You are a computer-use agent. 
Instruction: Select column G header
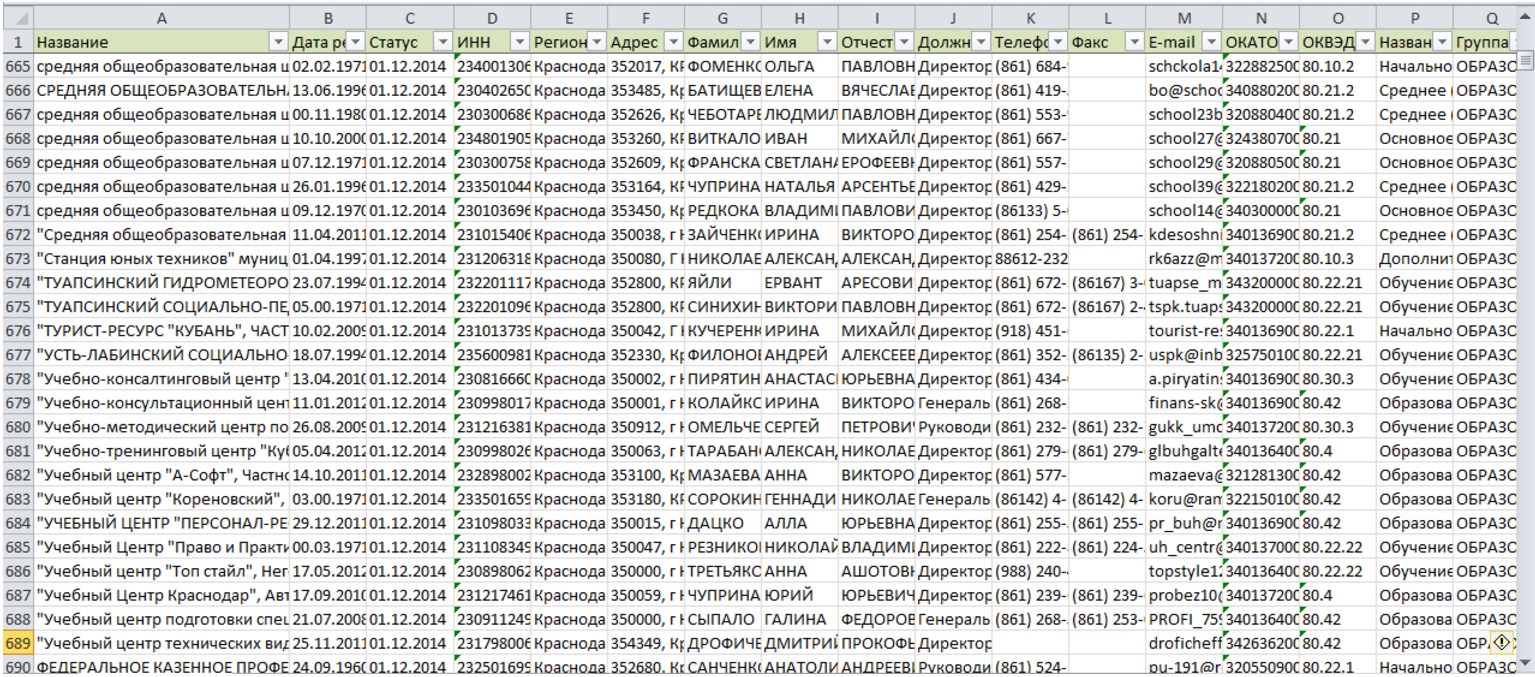pos(722,19)
